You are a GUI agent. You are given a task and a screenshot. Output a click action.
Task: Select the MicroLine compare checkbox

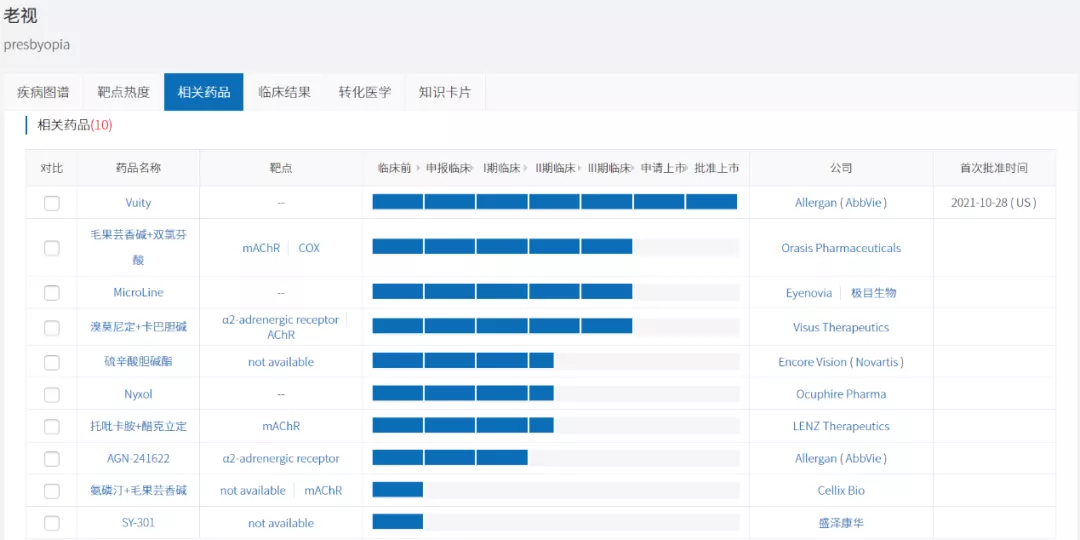tap(52, 293)
